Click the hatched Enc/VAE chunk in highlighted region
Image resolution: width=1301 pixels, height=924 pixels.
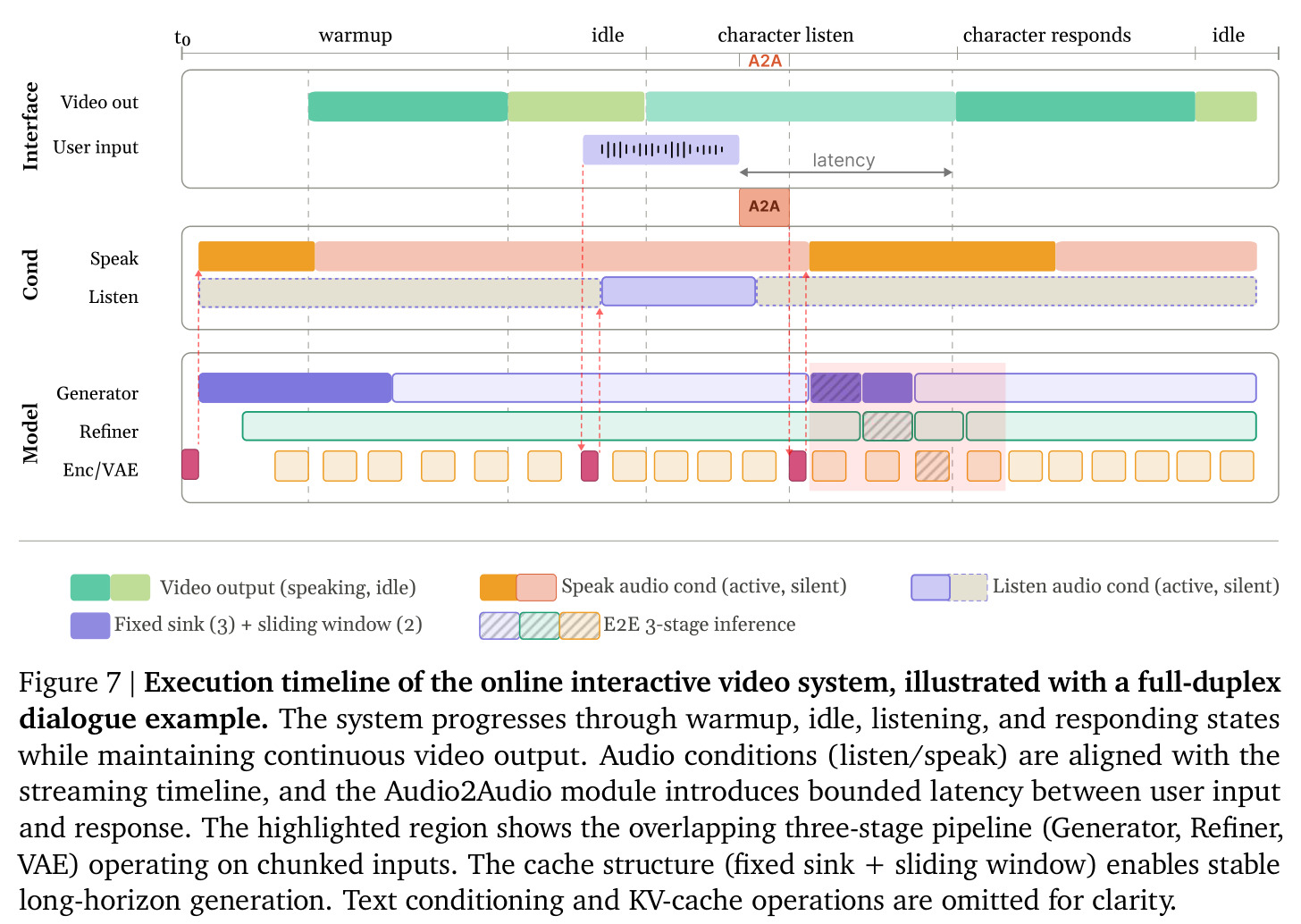tap(932, 466)
